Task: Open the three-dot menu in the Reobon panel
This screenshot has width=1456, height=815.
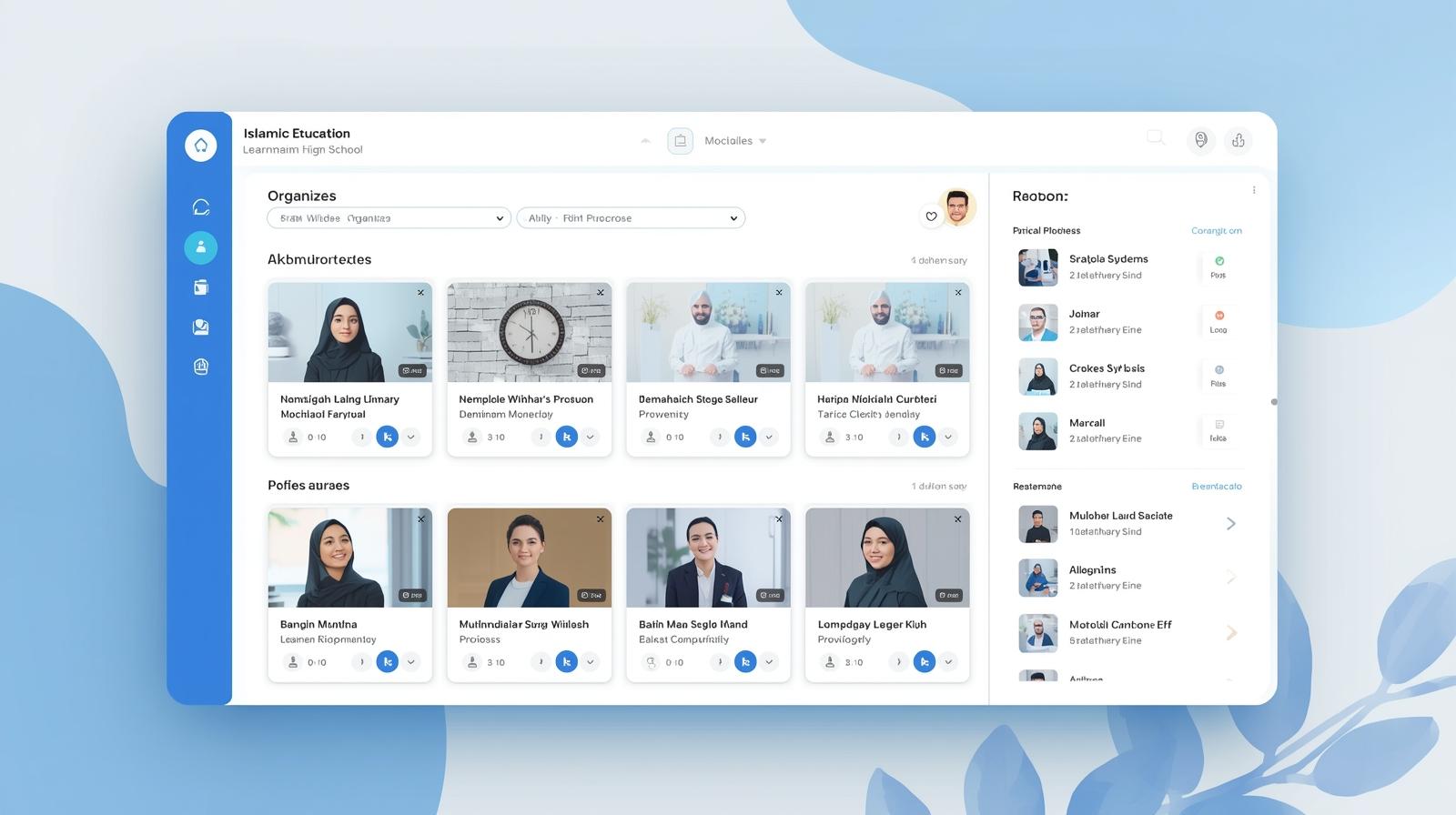Action: click(x=1254, y=190)
